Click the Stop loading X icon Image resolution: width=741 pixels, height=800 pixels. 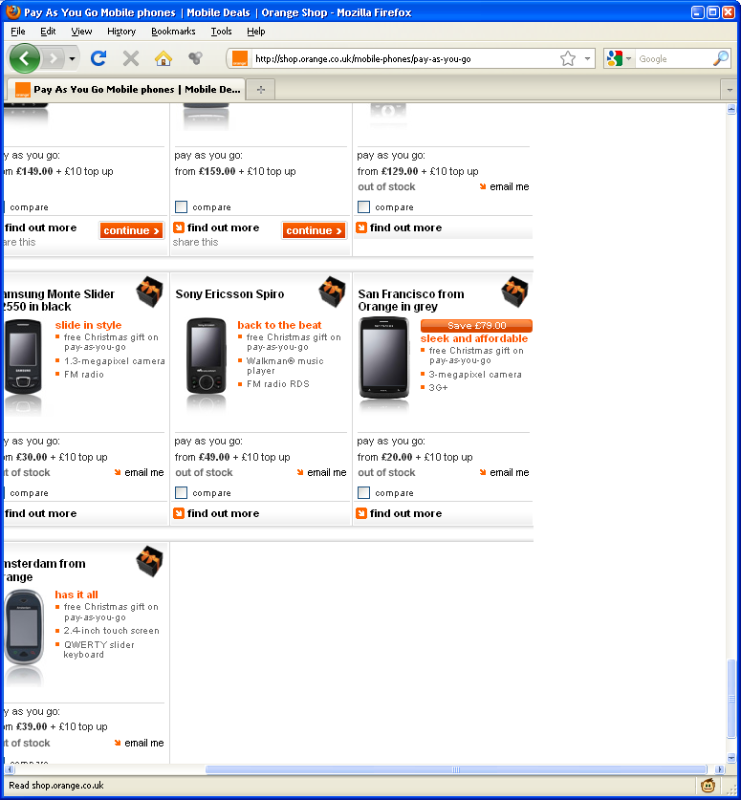coord(131,59)
